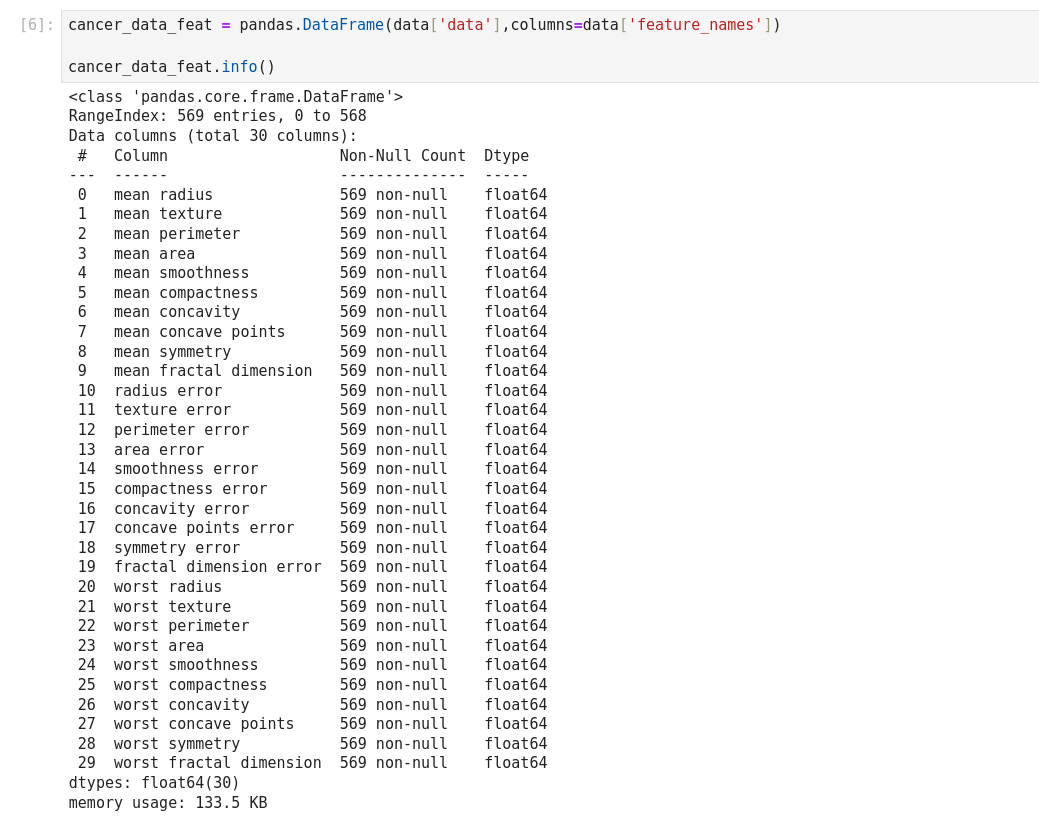
Task: Place cursor on the cancer_data_feat.info() line
Action: tap(171, 67)
